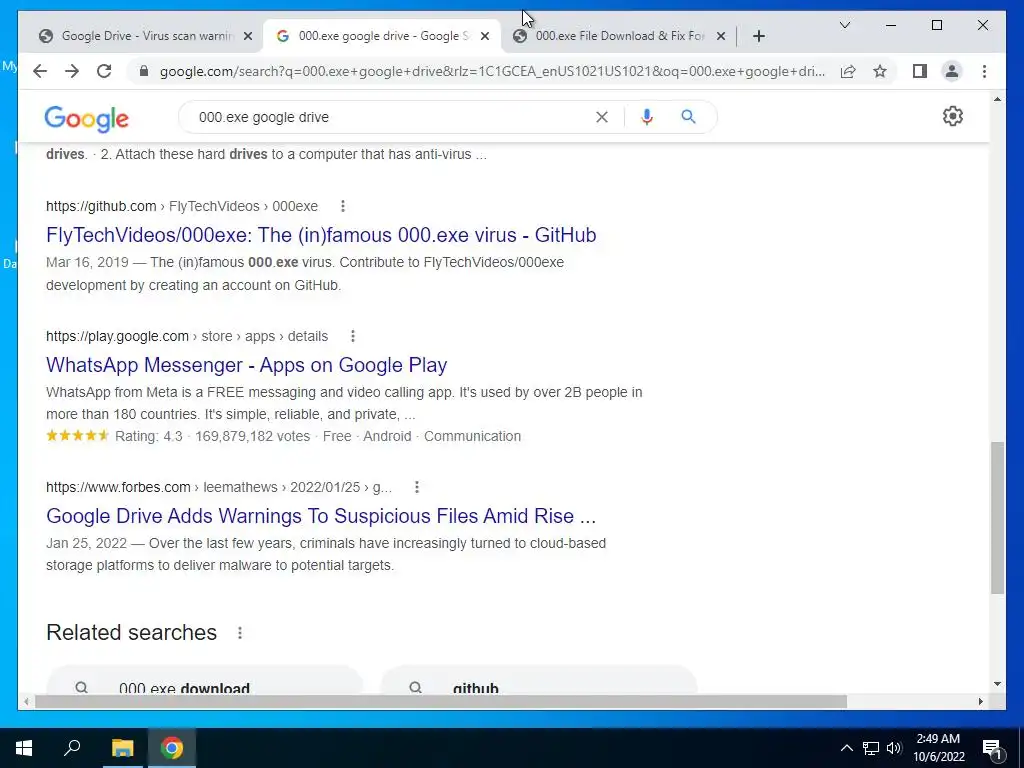The height and width of the screenshot is (768, 1024).
Task: Select related search '000.exe download'
Action: click(x=204, y=679)
